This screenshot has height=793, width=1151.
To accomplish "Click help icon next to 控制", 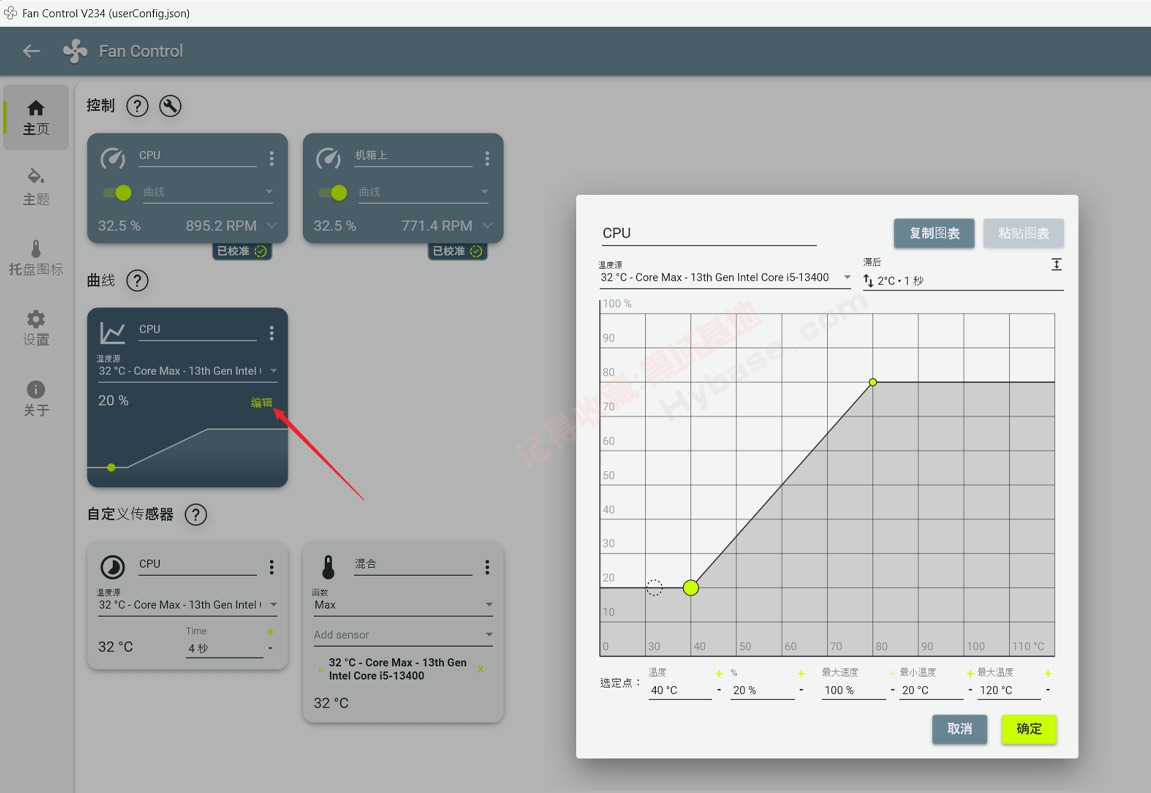I will [x=138, y=106].
